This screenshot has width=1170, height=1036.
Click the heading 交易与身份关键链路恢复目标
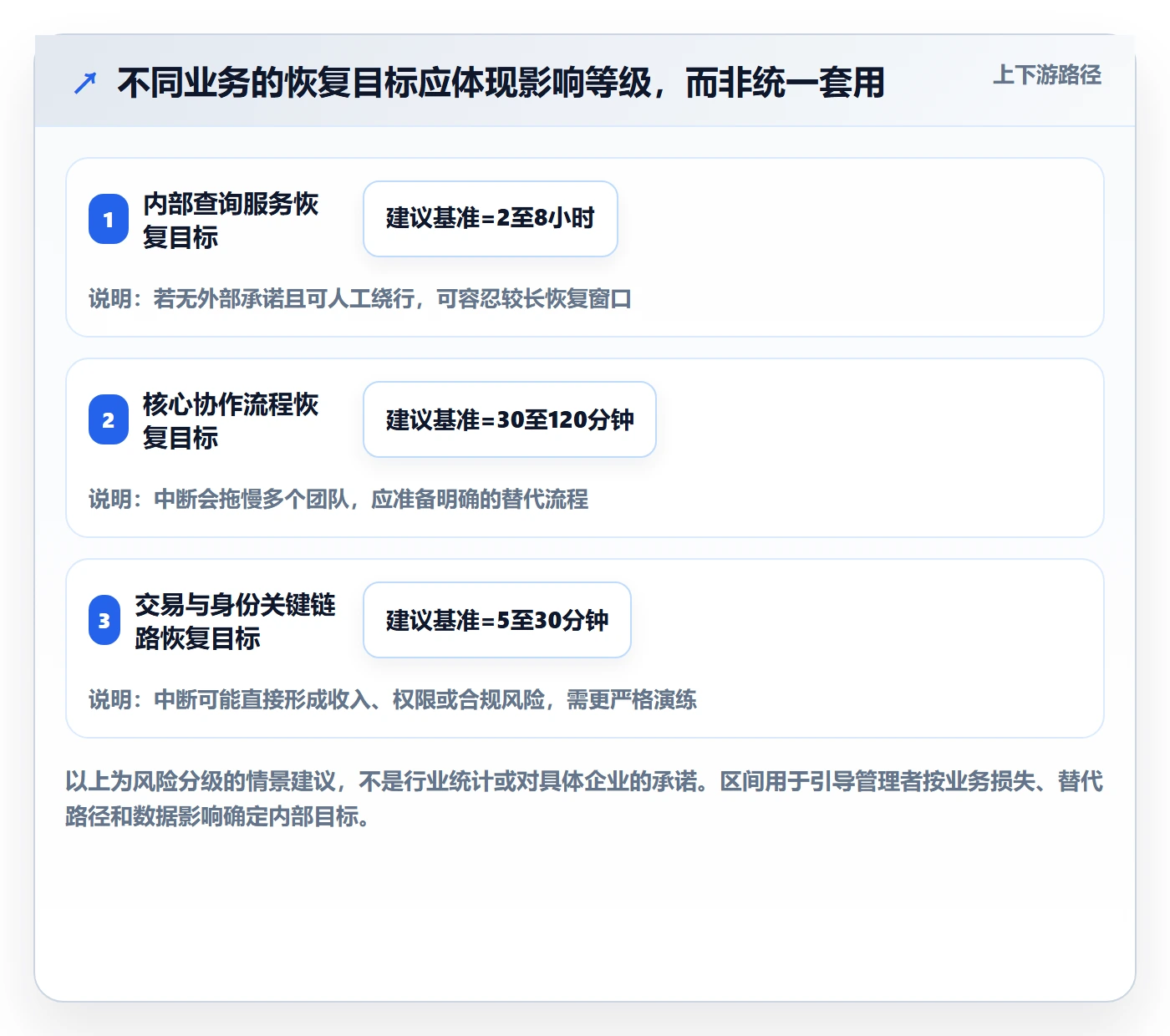235,621
